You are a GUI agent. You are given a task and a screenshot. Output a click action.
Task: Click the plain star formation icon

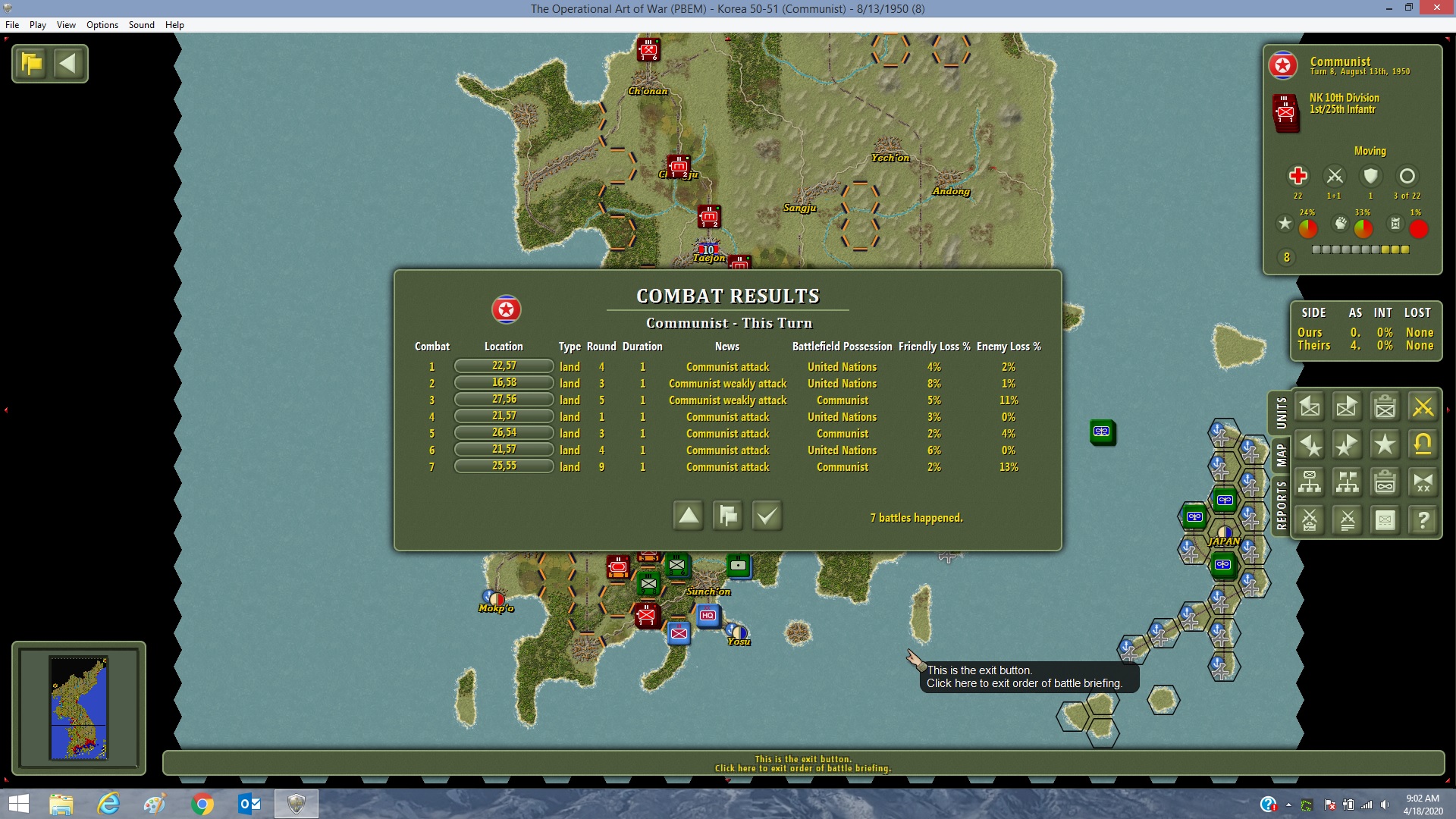click(x=1385, y=445)
